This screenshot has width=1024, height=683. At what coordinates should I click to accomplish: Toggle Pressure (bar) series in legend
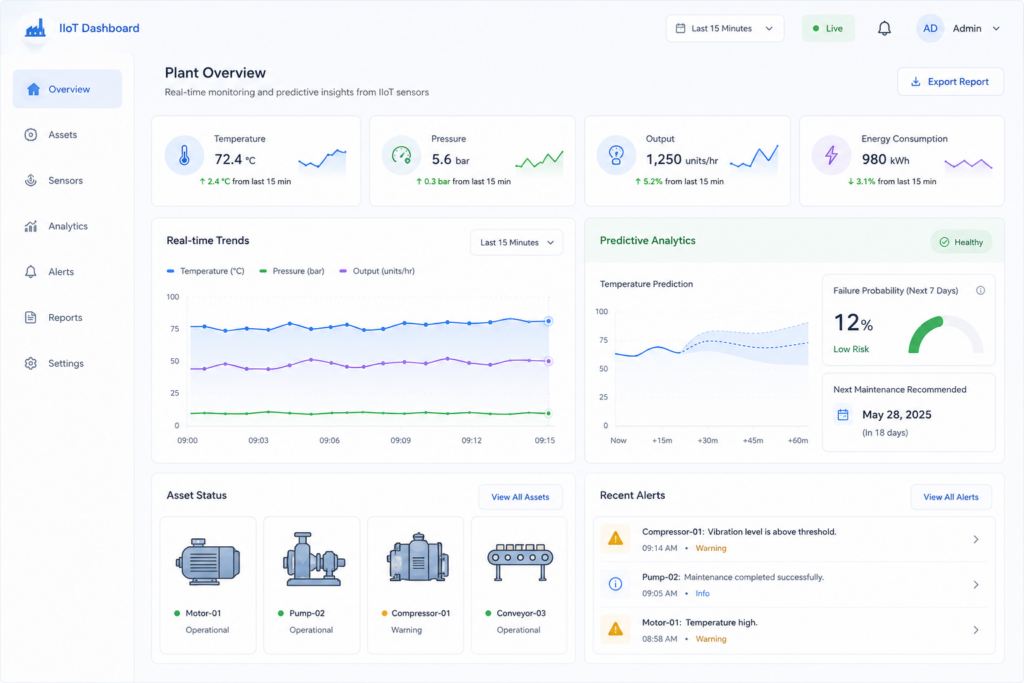pos(292,271)
